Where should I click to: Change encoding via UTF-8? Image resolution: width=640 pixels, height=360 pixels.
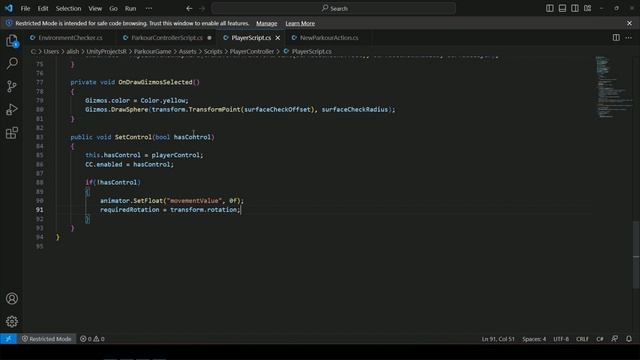click(x=561, y=339)
